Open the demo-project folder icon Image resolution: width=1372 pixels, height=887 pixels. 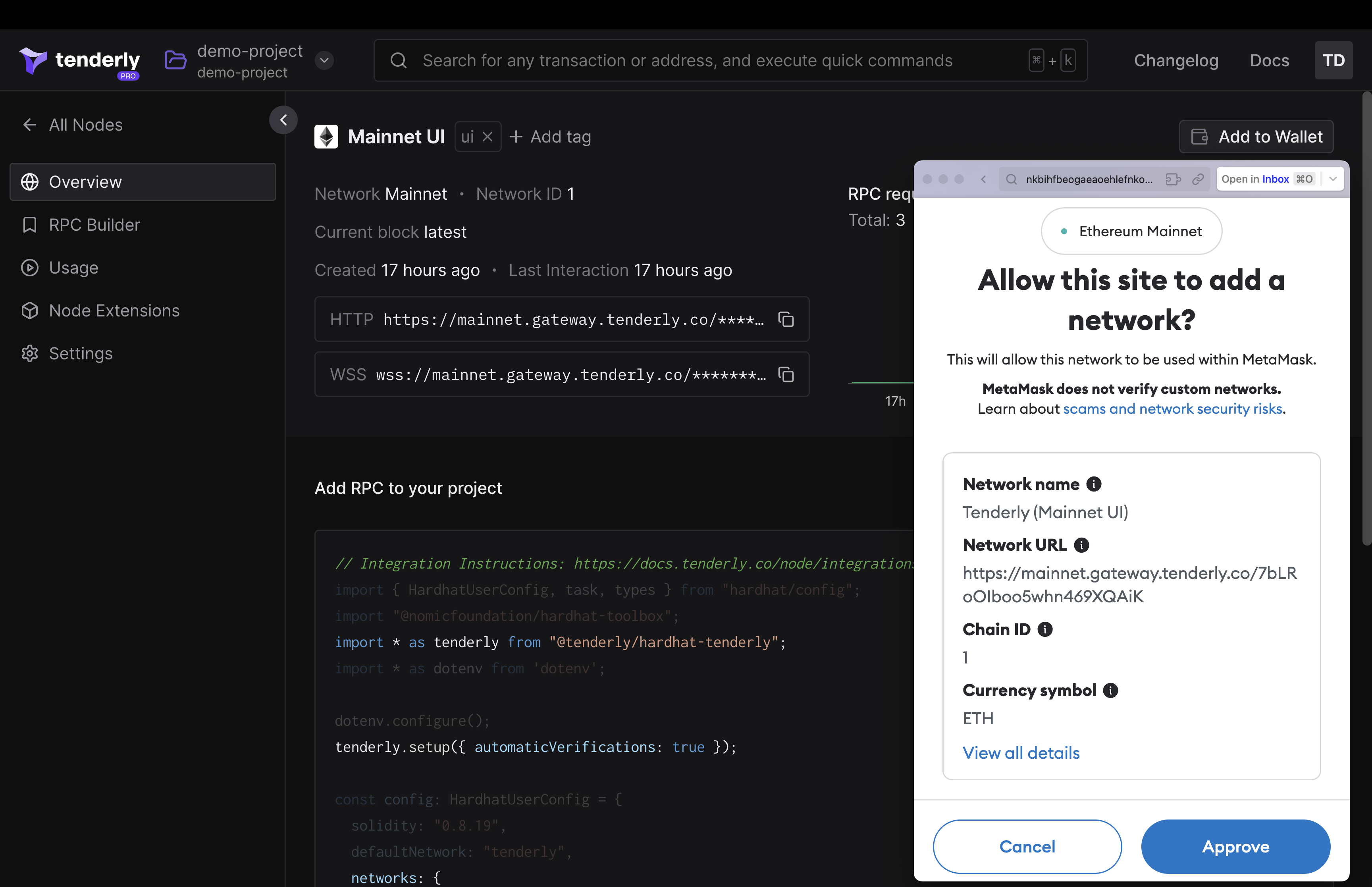point(175,60)
